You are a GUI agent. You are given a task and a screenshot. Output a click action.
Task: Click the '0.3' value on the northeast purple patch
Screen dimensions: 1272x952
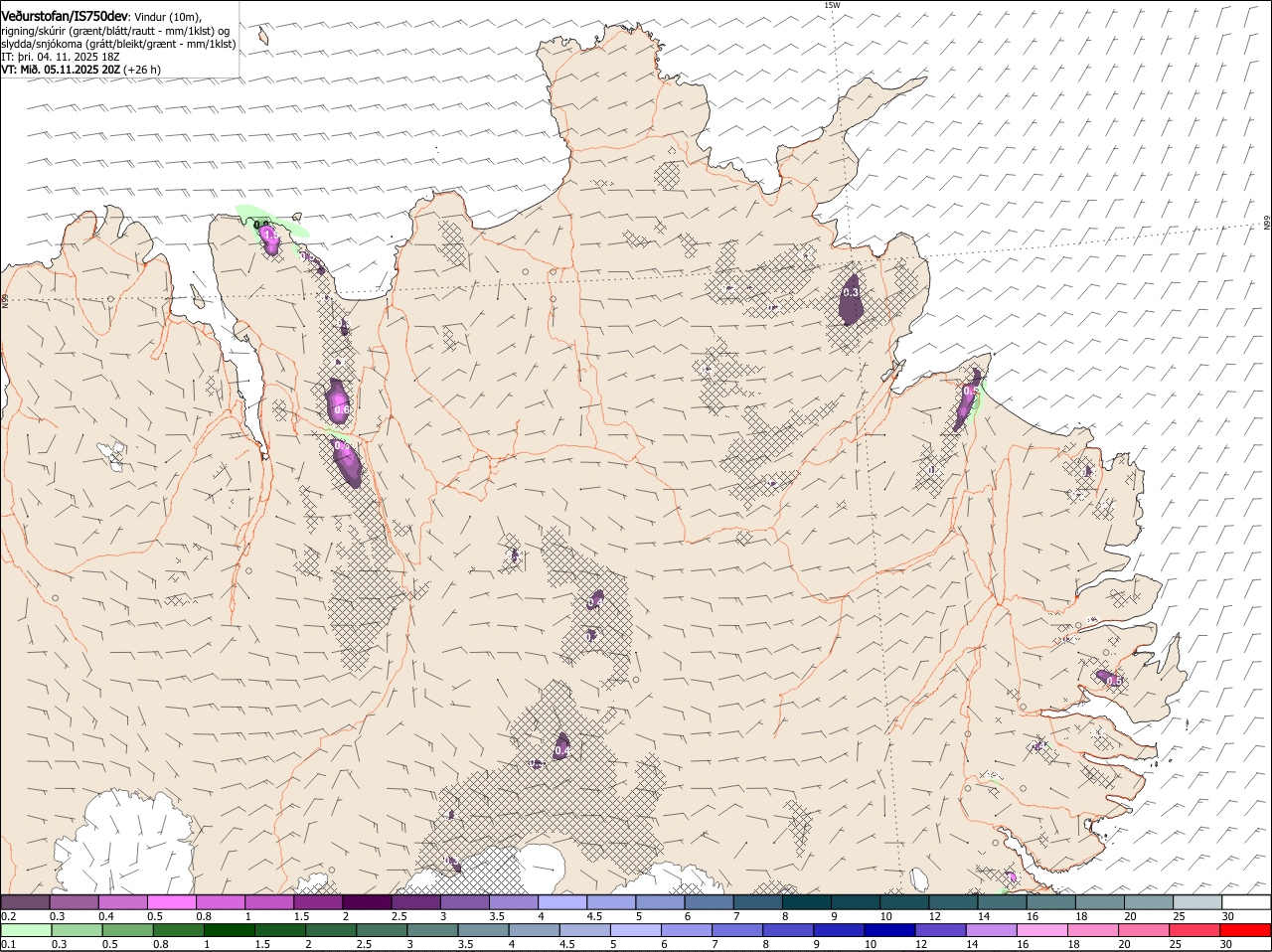[x=851, y=292]
